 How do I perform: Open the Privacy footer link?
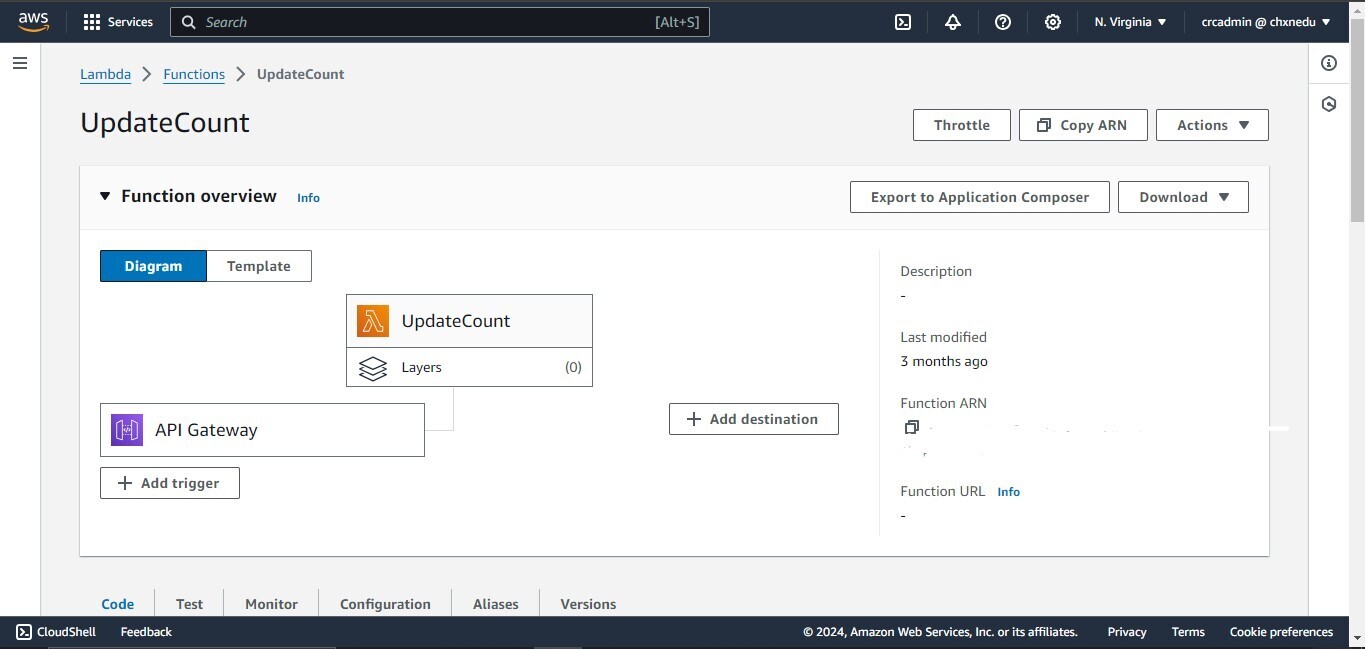tap(1127, 632)
